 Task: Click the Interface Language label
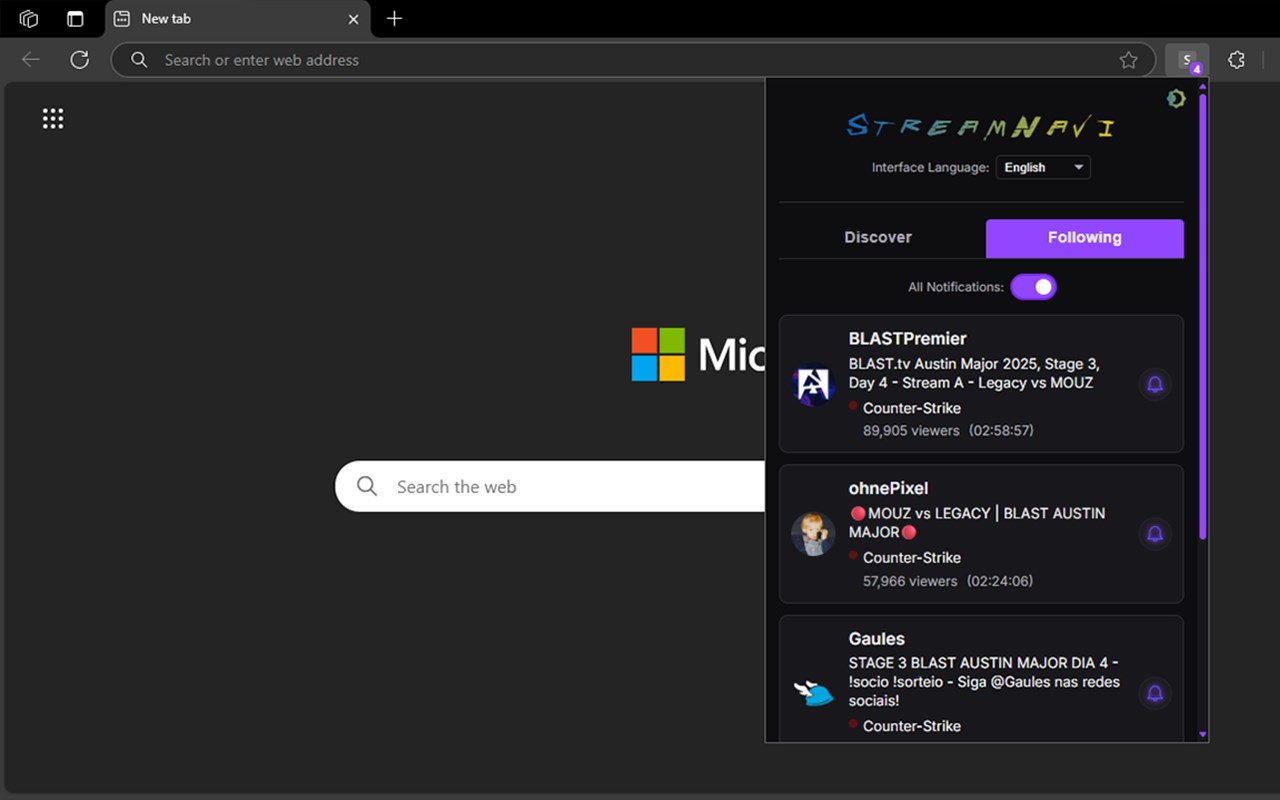[930, 167]
